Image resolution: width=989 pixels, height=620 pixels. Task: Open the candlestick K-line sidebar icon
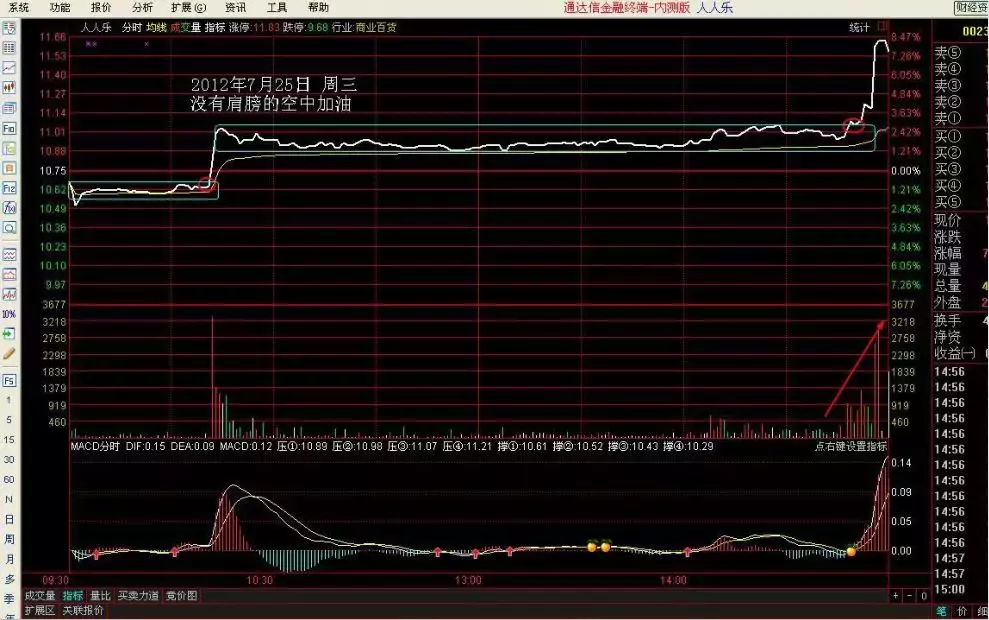[9, 88]
